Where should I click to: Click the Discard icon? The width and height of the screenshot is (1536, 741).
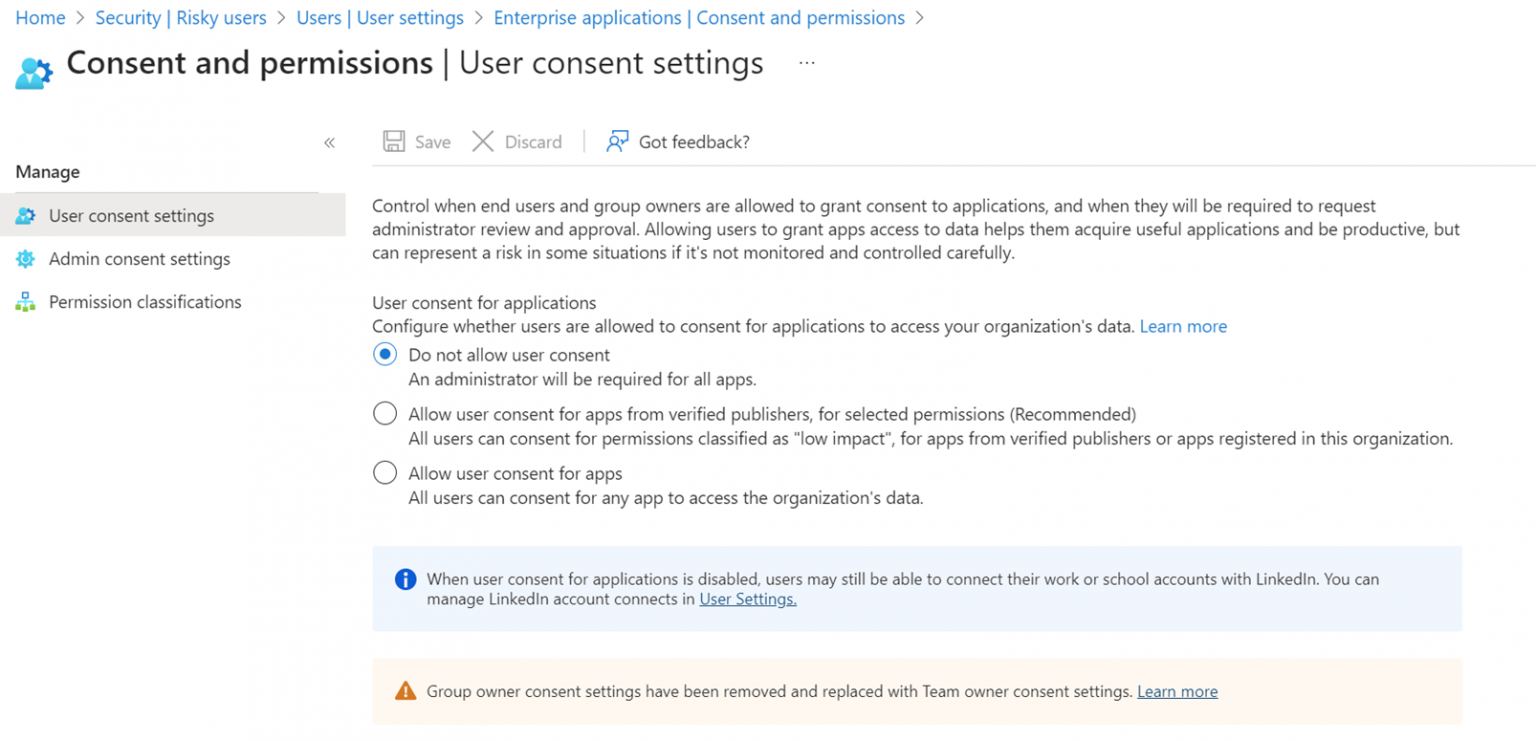[x=483, y=141]
